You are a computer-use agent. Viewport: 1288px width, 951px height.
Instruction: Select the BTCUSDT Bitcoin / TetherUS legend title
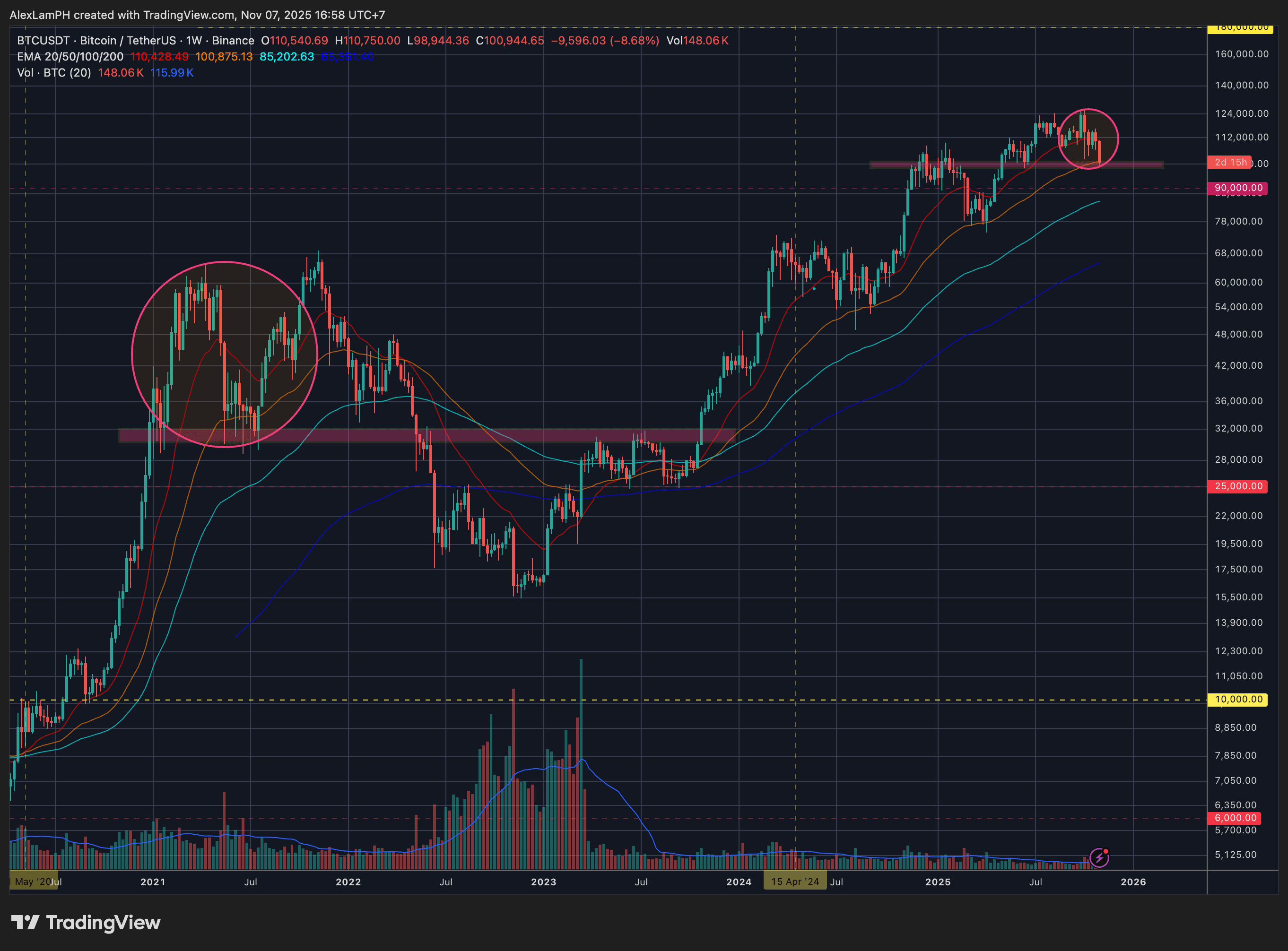[x=135, y=41]
